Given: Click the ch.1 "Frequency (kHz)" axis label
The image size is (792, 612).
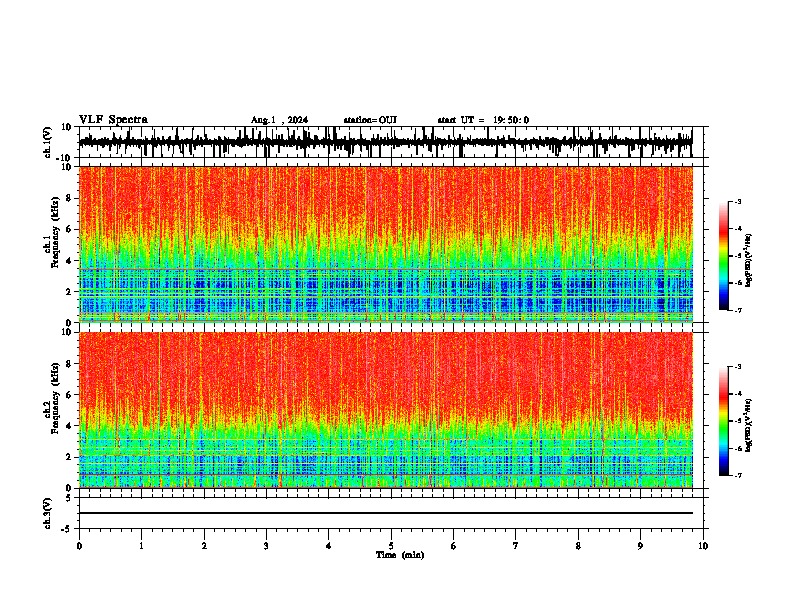Looking at the screenshot, I should pyautogui.click(x=55, y=232).
